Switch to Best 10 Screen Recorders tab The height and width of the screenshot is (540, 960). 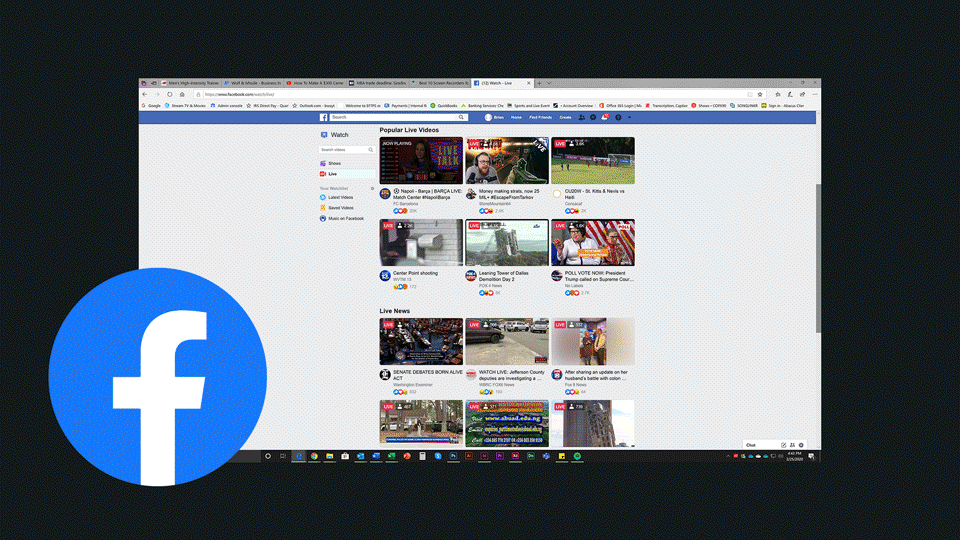440,83
